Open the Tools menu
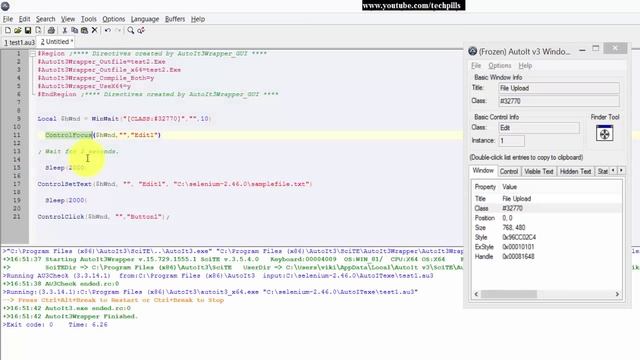The width and height of the screenshot is (640, 360). coord(89,19)
